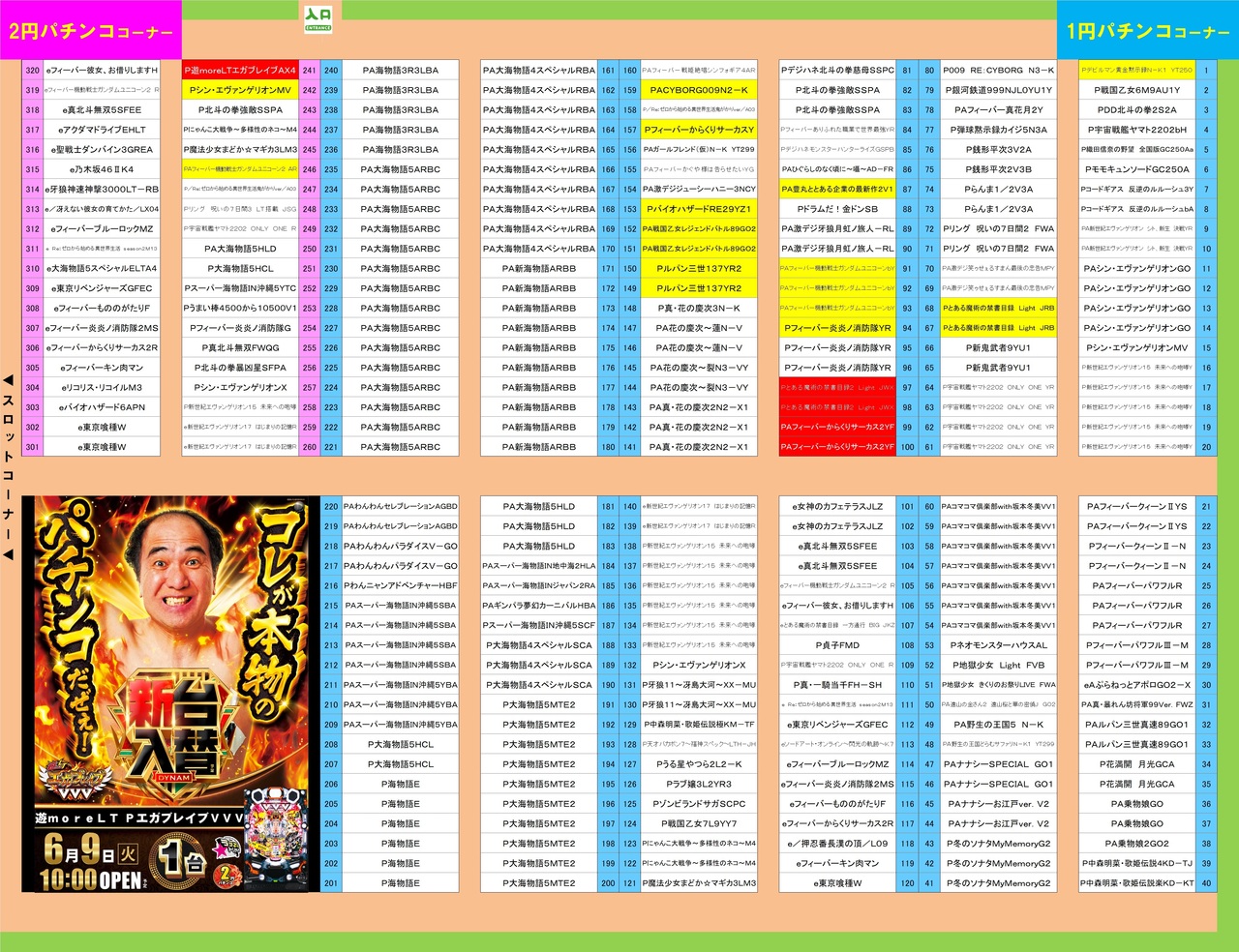Screen dimensions: 1239x952
Task: Click the eリコリス・リコイルM3 cell
Action: pos(101,388)
